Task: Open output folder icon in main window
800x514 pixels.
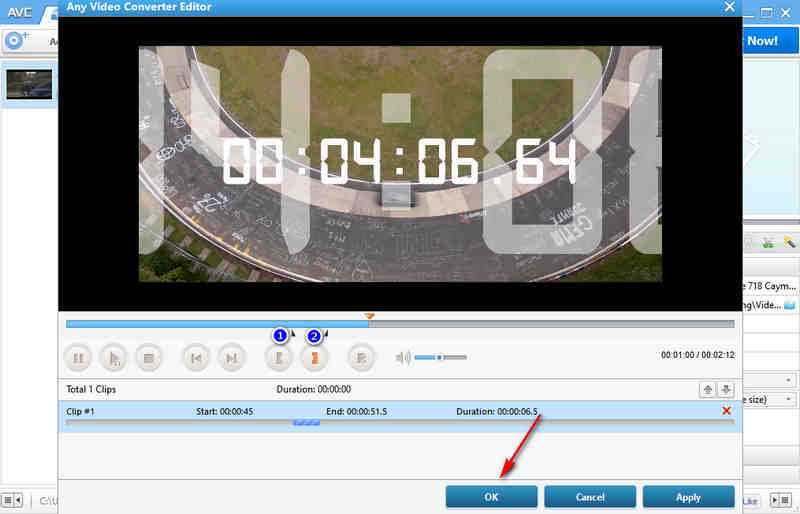Action: tap(789, 305)
